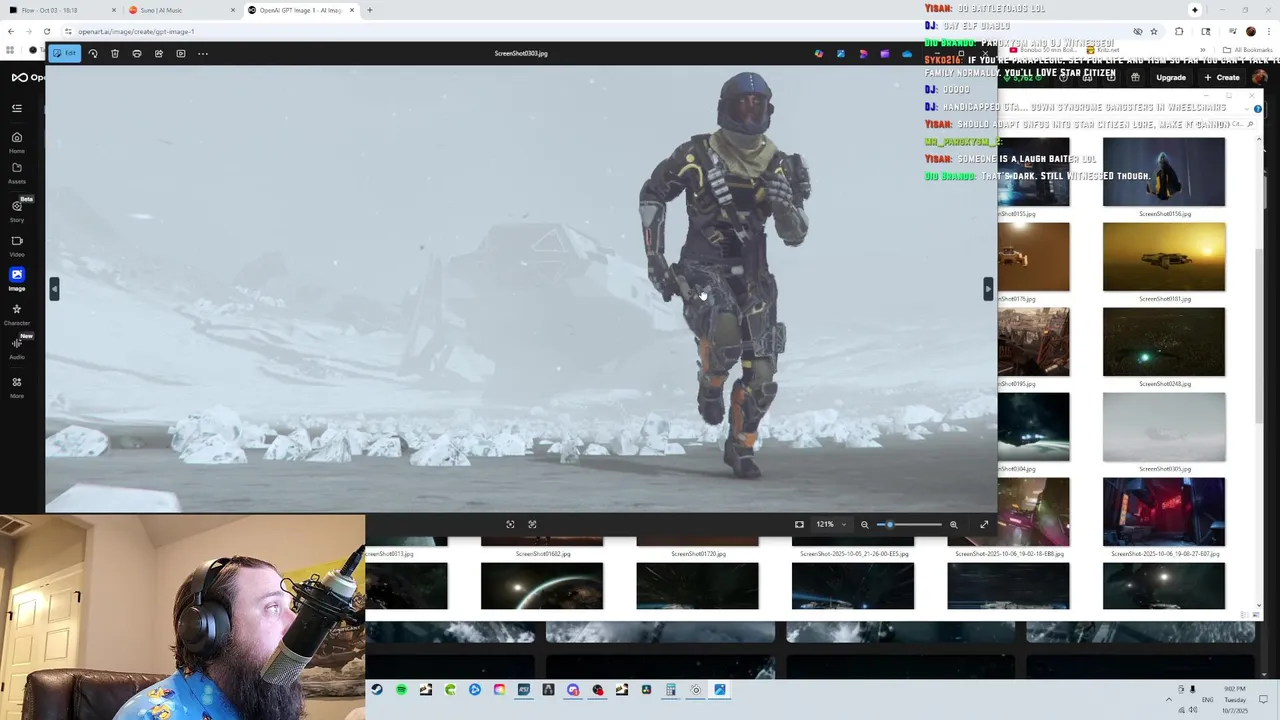Click the bookmark star in address bar
The width and height of the screenshot is (1280, 720).
[1154, 31]
